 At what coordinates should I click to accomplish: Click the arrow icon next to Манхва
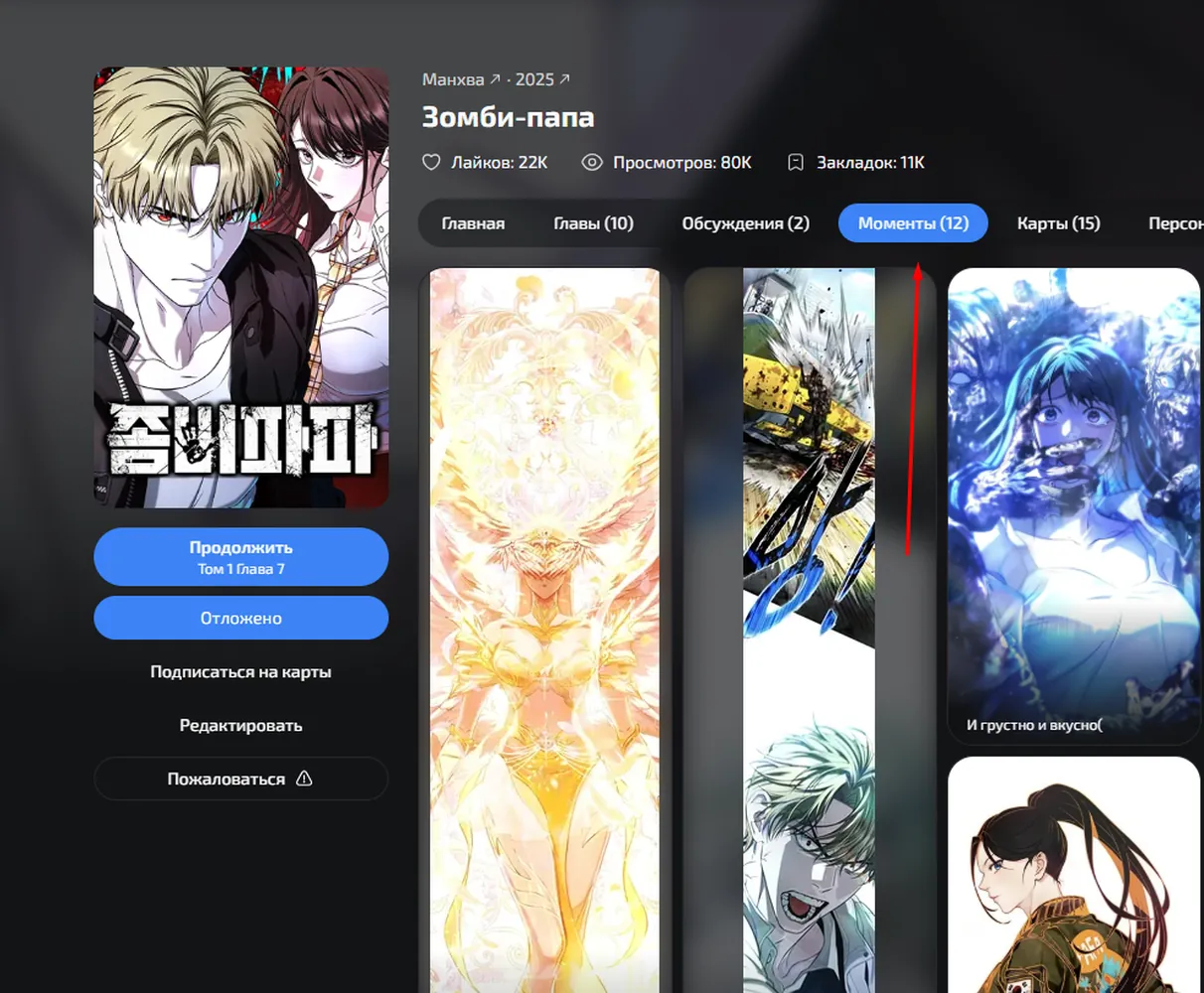(496, 78)
